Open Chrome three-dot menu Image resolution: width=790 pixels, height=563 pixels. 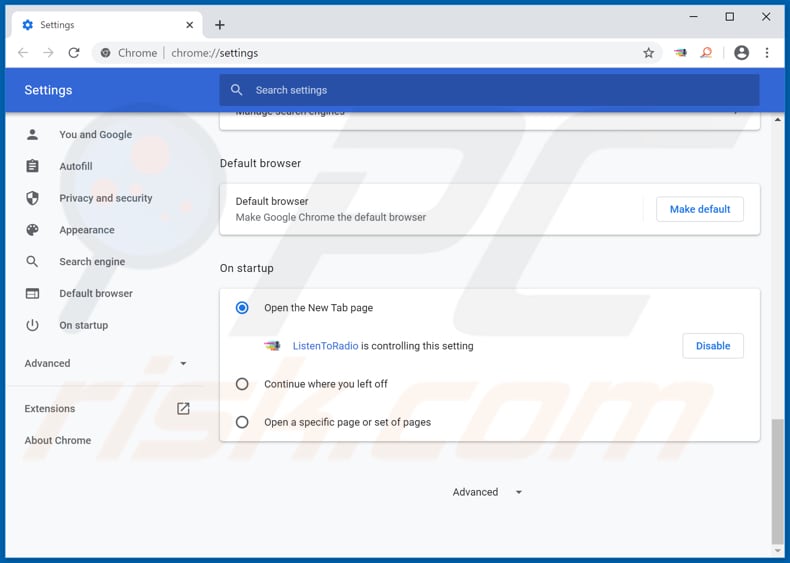click(767, 53)
